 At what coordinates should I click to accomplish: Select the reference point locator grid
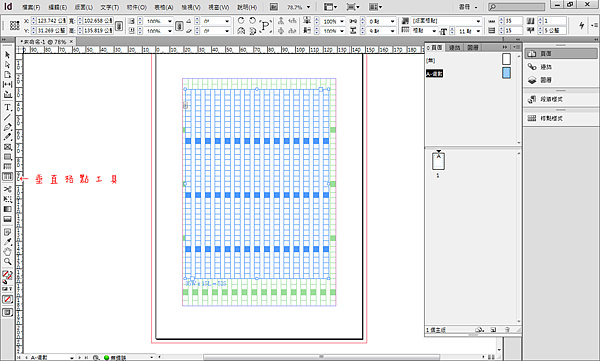(15, 25)
